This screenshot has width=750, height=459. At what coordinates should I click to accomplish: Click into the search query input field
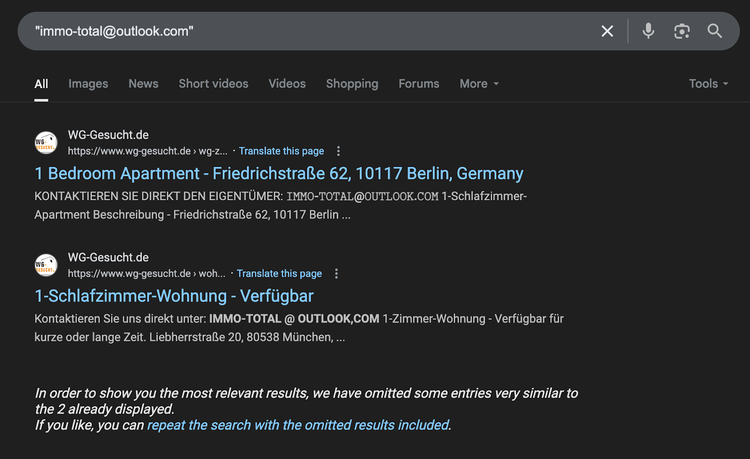(300, 31)
